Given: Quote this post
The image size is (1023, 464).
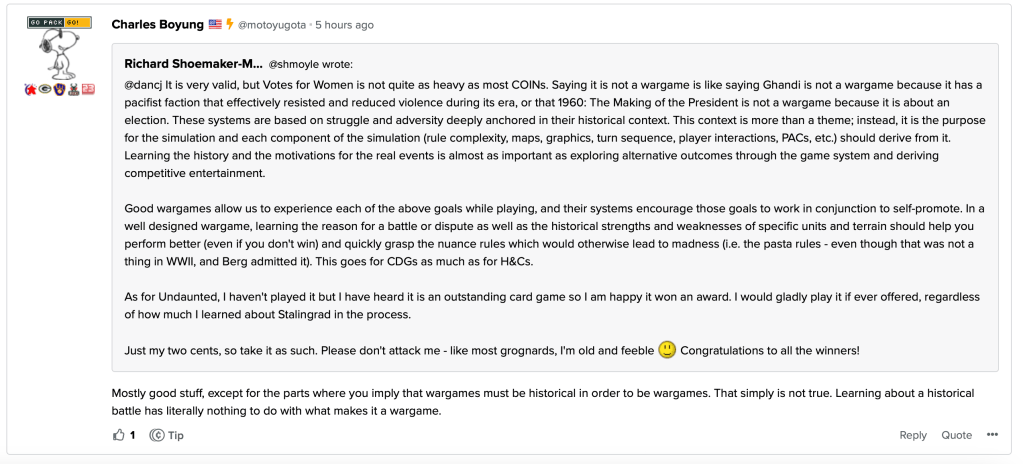Looking at the screenshot, I should click(x=956, y=435).
